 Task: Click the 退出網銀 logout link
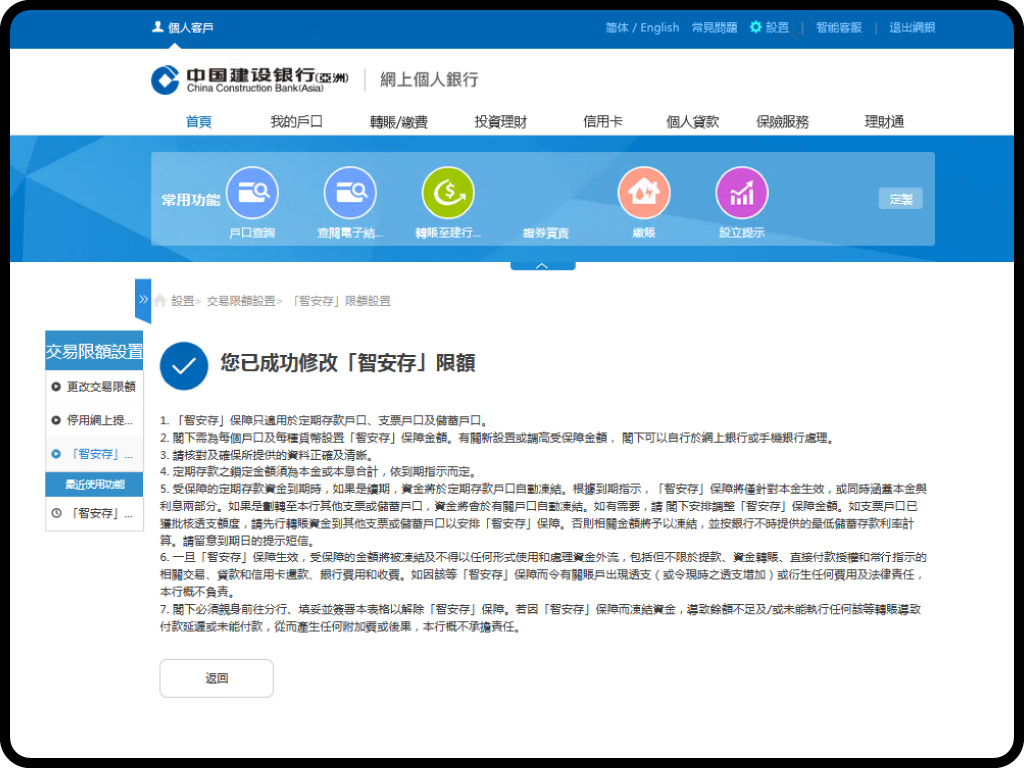point(912,28)
